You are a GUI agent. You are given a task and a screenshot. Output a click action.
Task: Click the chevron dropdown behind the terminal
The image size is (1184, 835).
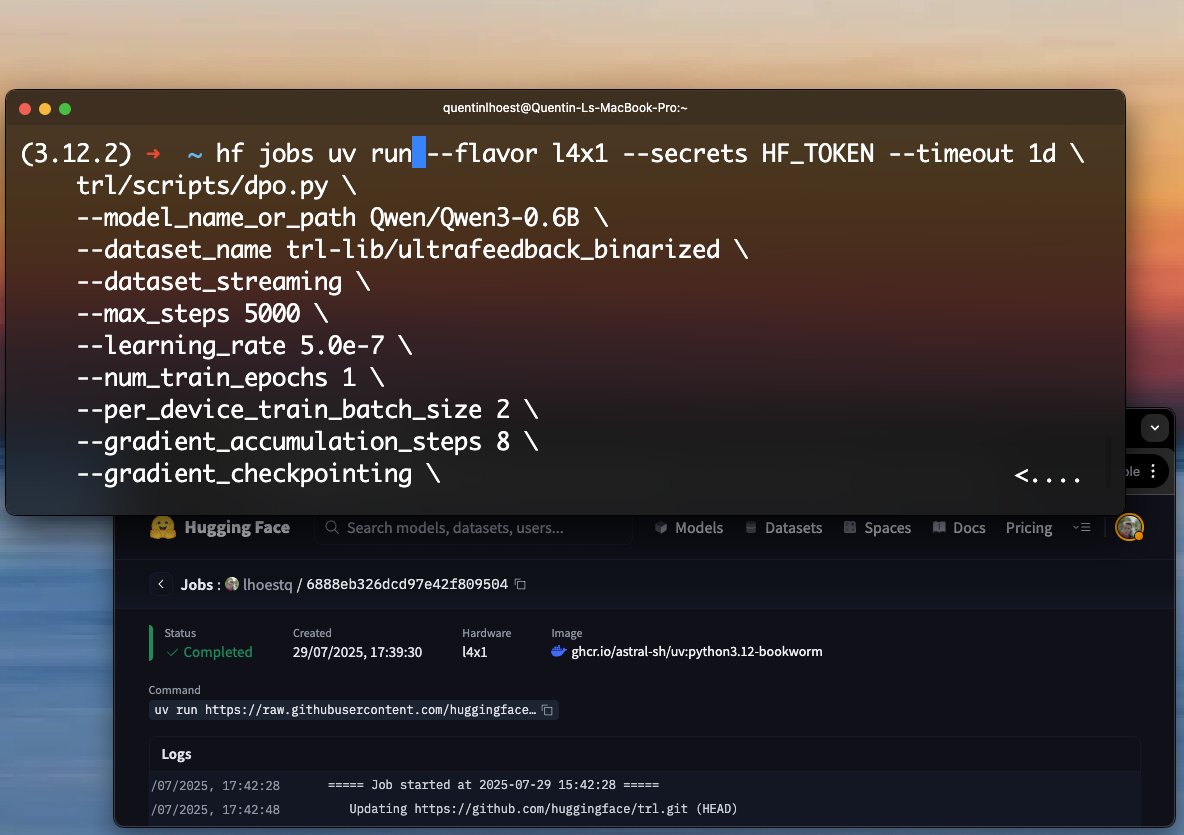click(x=1155, y=427)
